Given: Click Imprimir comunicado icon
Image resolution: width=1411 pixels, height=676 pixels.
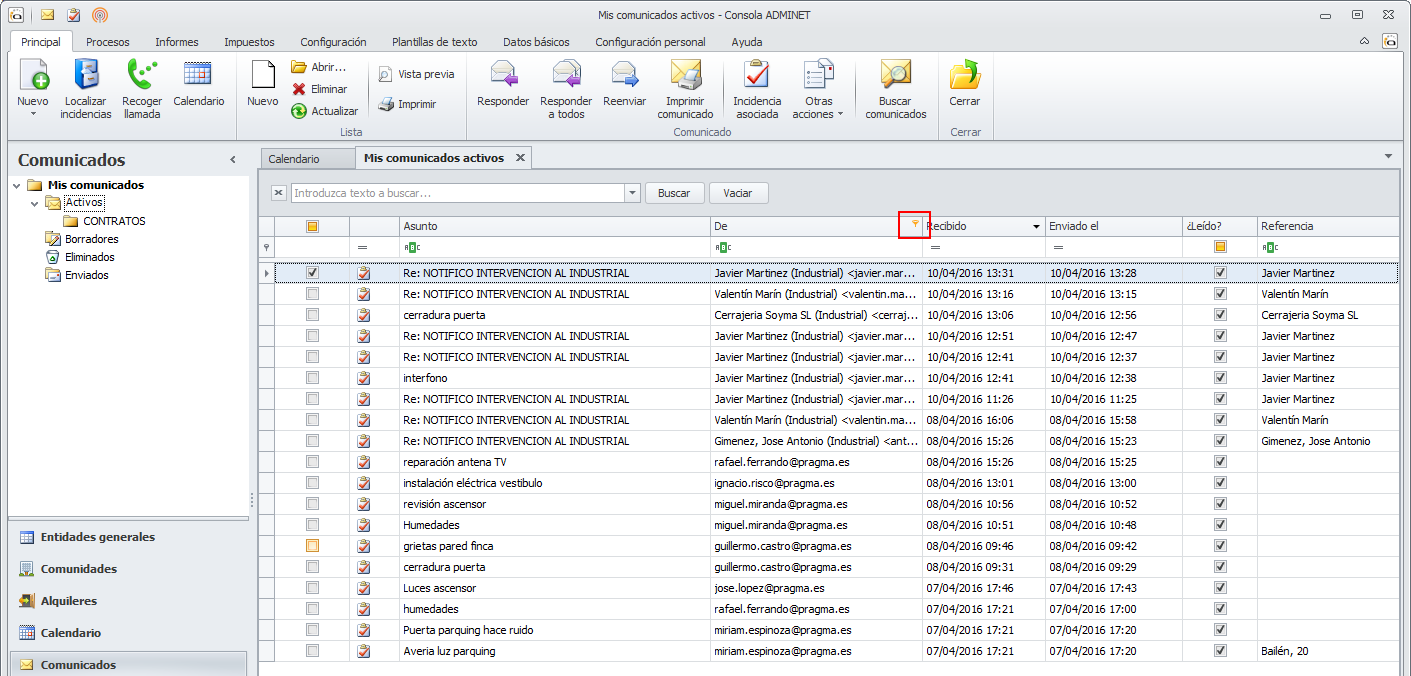Looking at the screenshot, I should (685, 76).
